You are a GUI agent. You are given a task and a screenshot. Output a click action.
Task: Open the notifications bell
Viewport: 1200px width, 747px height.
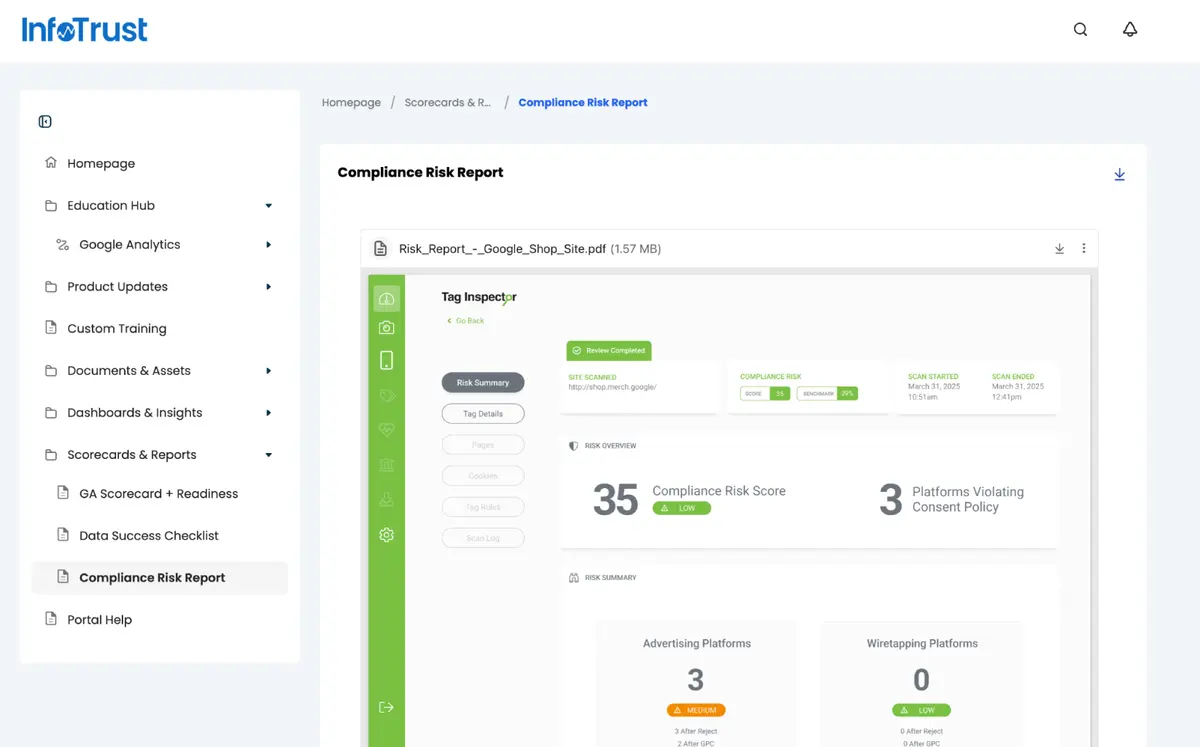[x=1130, y=30]
